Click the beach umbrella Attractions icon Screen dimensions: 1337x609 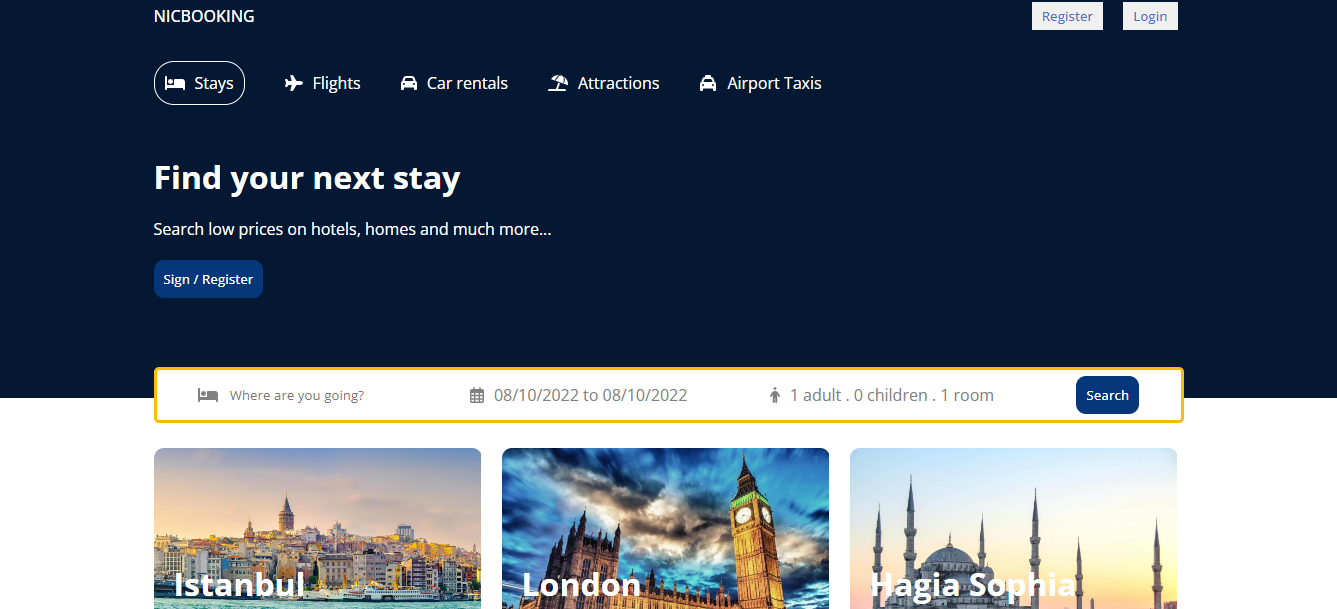pos(558,83)
